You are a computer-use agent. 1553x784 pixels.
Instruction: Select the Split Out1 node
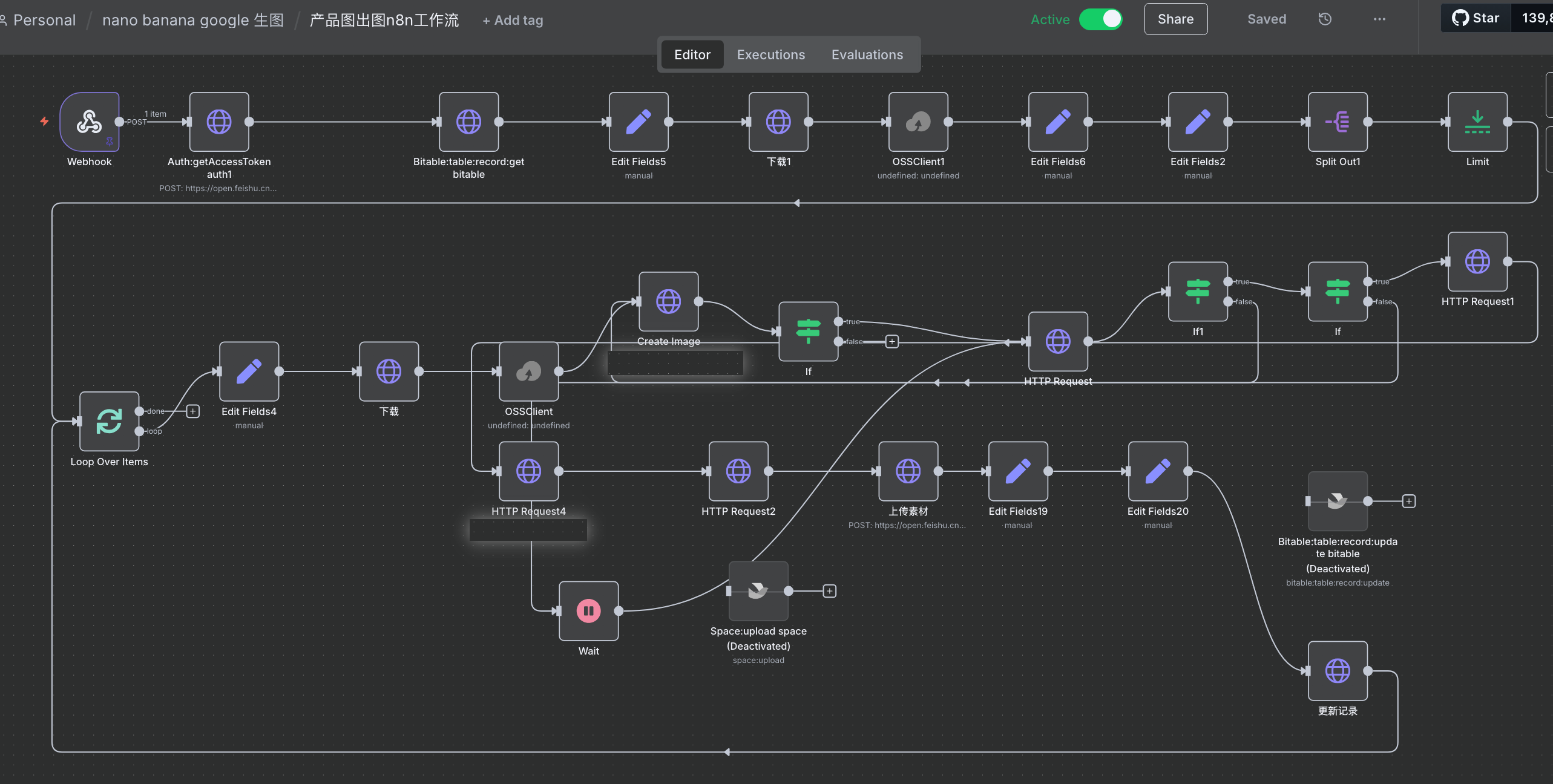tap(1338, 122)
